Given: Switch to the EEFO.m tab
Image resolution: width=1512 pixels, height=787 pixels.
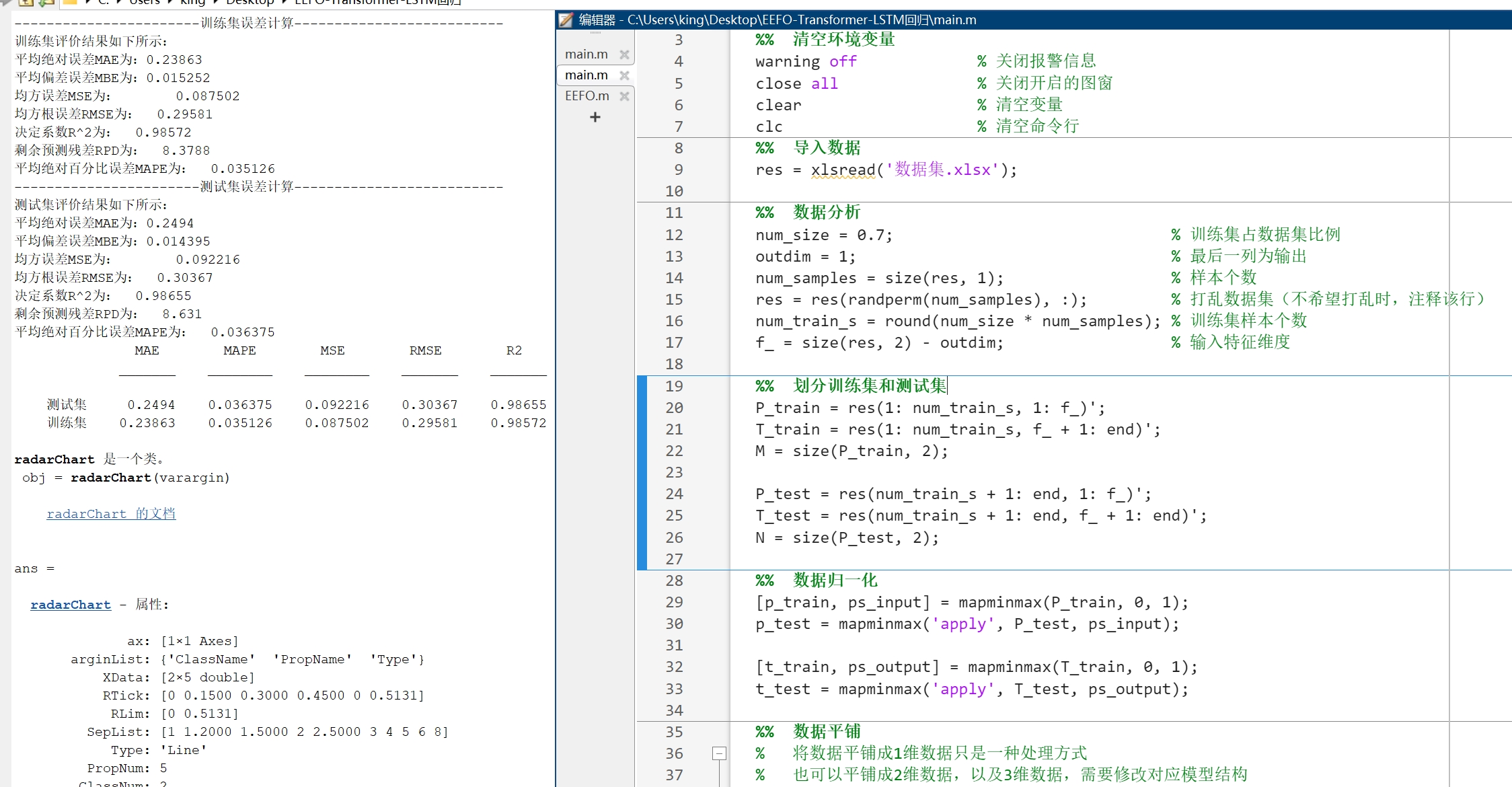Looking at the screenshot, I should click(587, 96).
